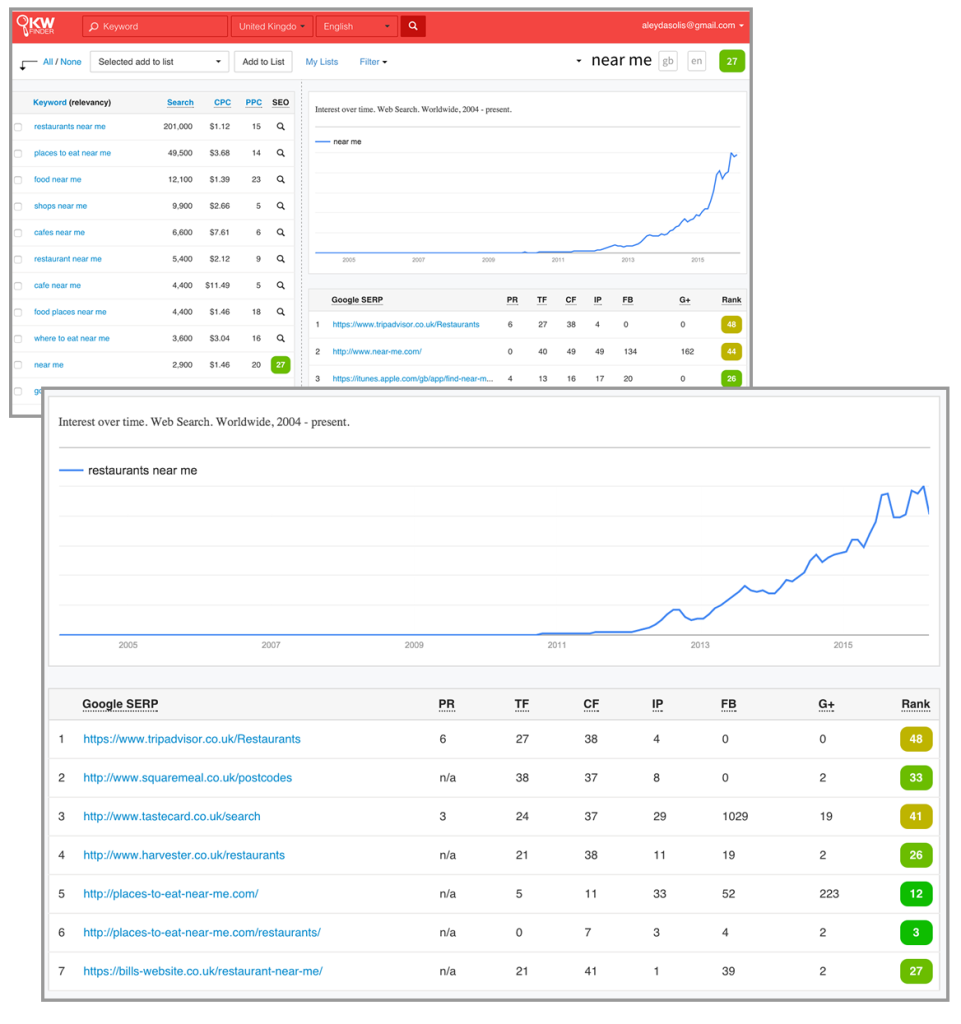Tick checkbox for cafes near me
Viewport: 961px width, 1024px height.
point(19,233)
